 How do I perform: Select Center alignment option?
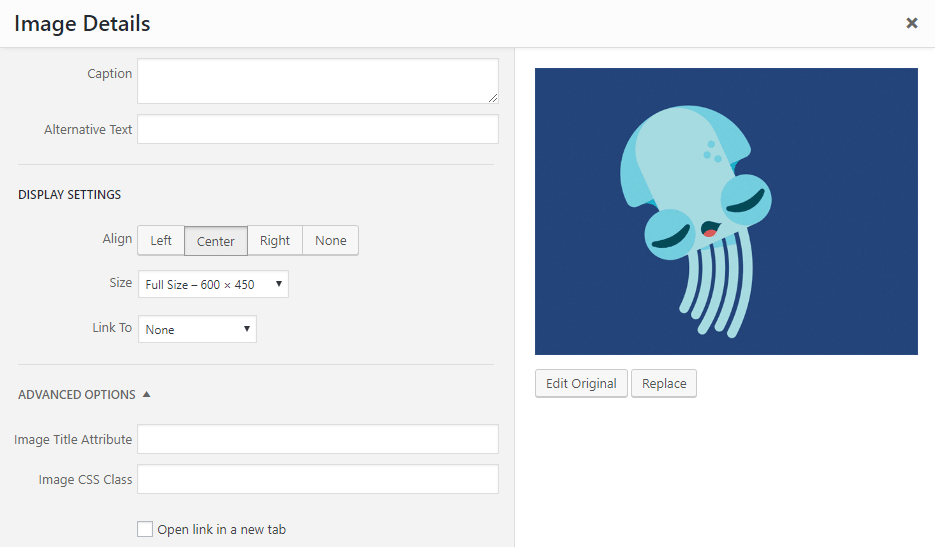coord(216,241)
